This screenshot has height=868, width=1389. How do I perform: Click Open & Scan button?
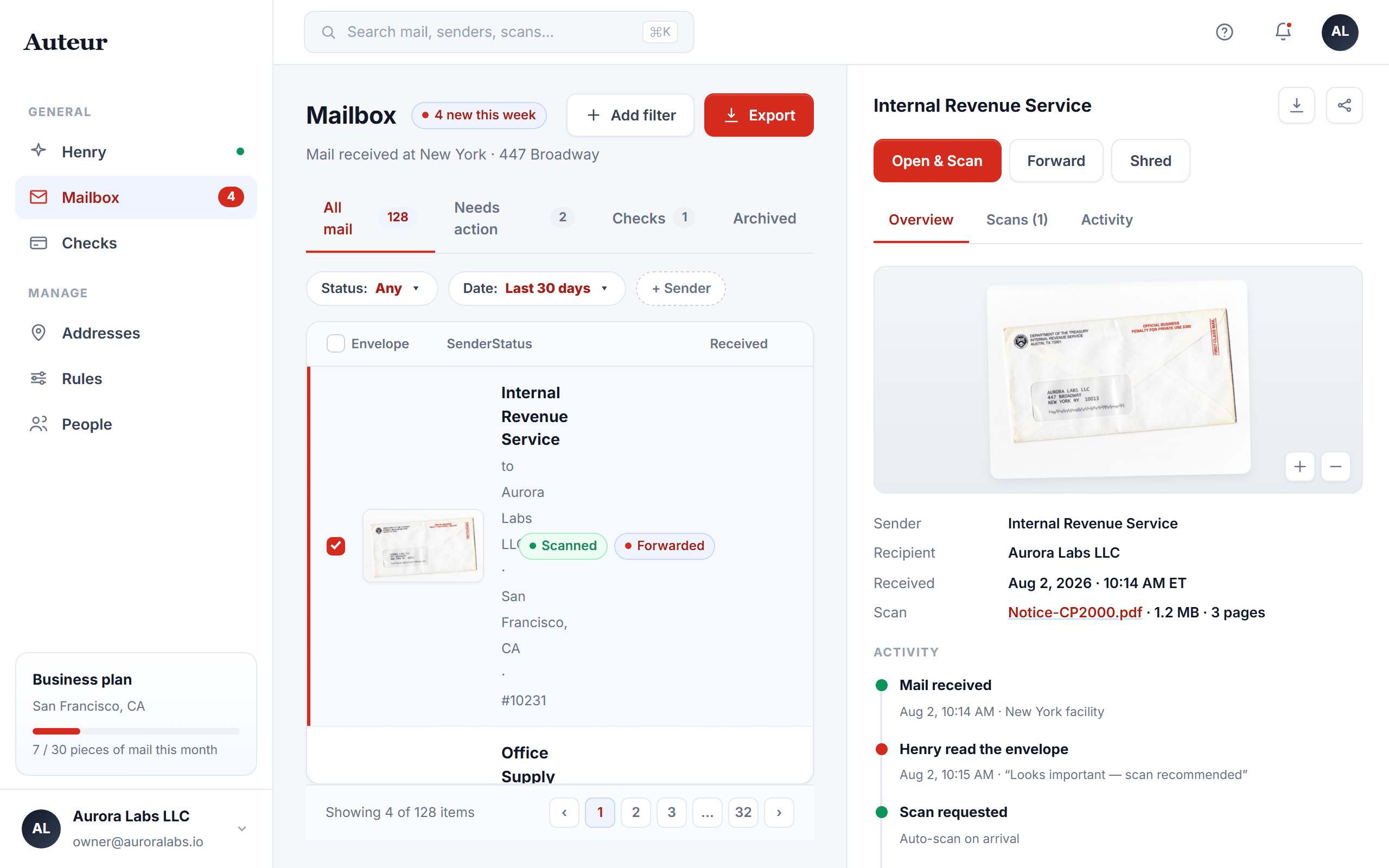(937, 161)
